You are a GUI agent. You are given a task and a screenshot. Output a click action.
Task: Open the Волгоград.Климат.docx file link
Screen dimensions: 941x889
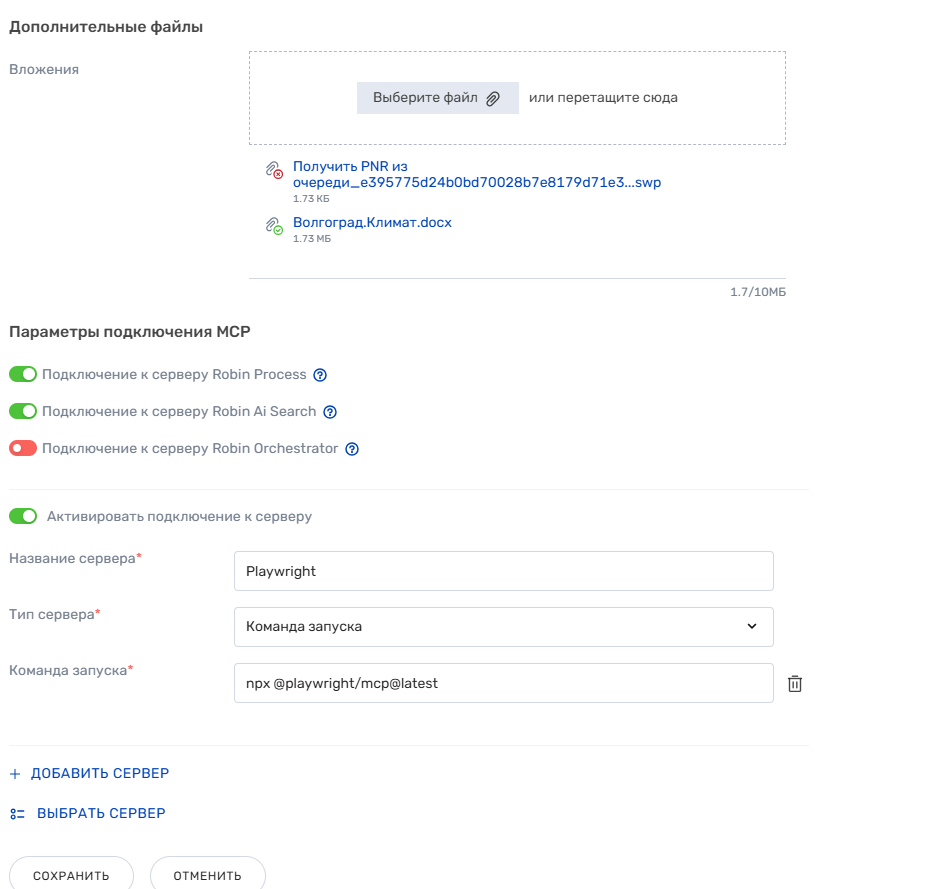[x=372, y=222]
